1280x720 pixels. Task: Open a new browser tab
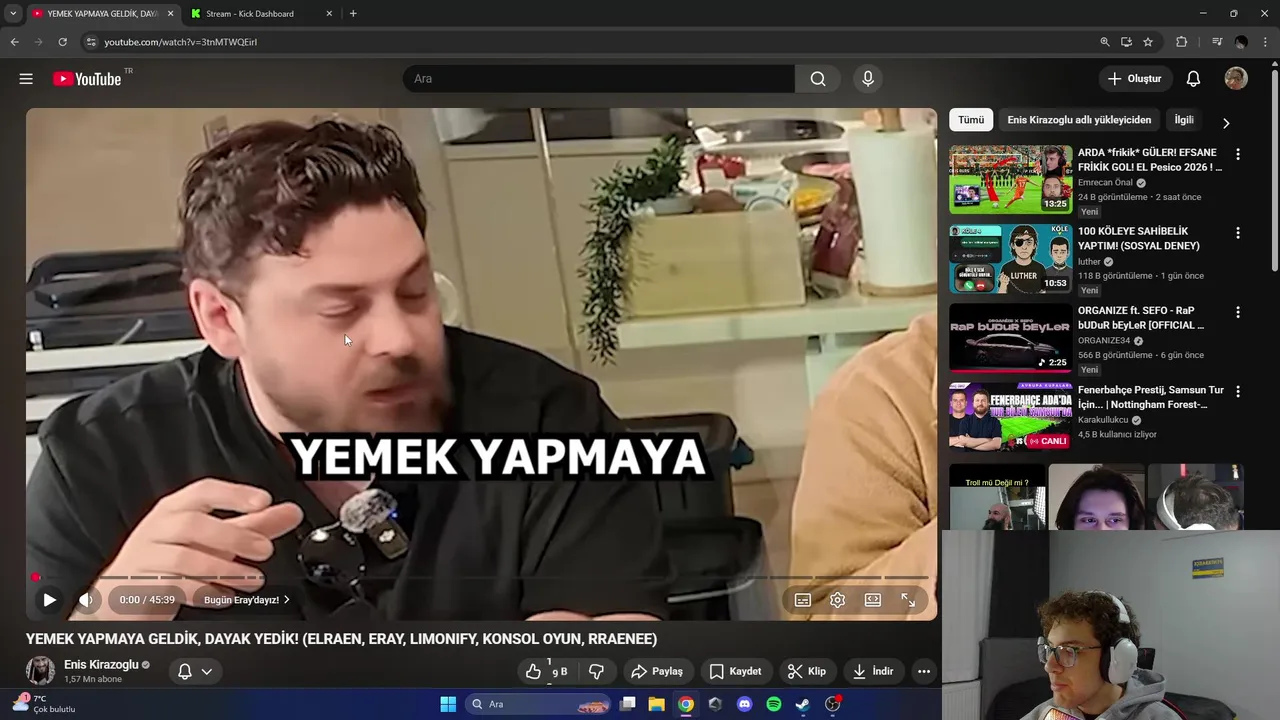tap(353, 14)
